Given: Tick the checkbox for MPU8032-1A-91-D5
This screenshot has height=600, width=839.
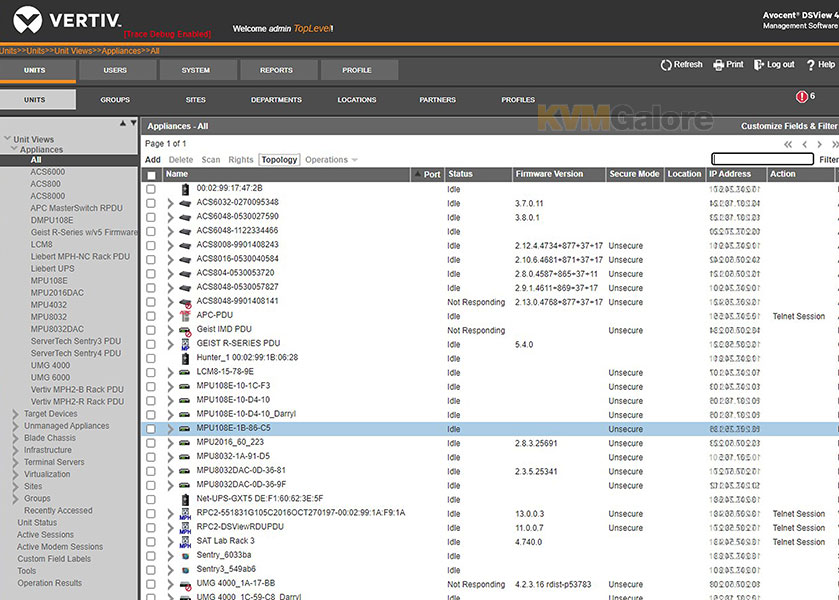Looking at the screenshot, I should (151, 457).
